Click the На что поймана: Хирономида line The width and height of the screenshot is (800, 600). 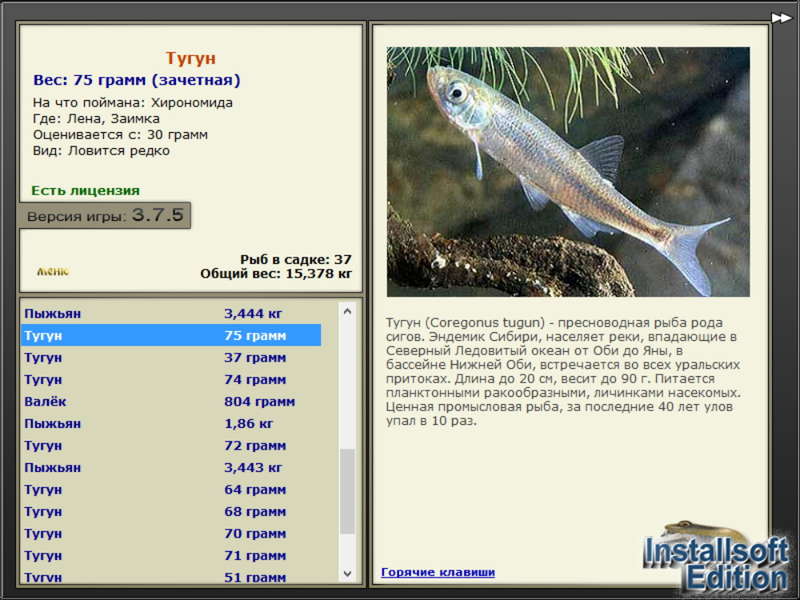pyautogui.click(x=133, y=103)
